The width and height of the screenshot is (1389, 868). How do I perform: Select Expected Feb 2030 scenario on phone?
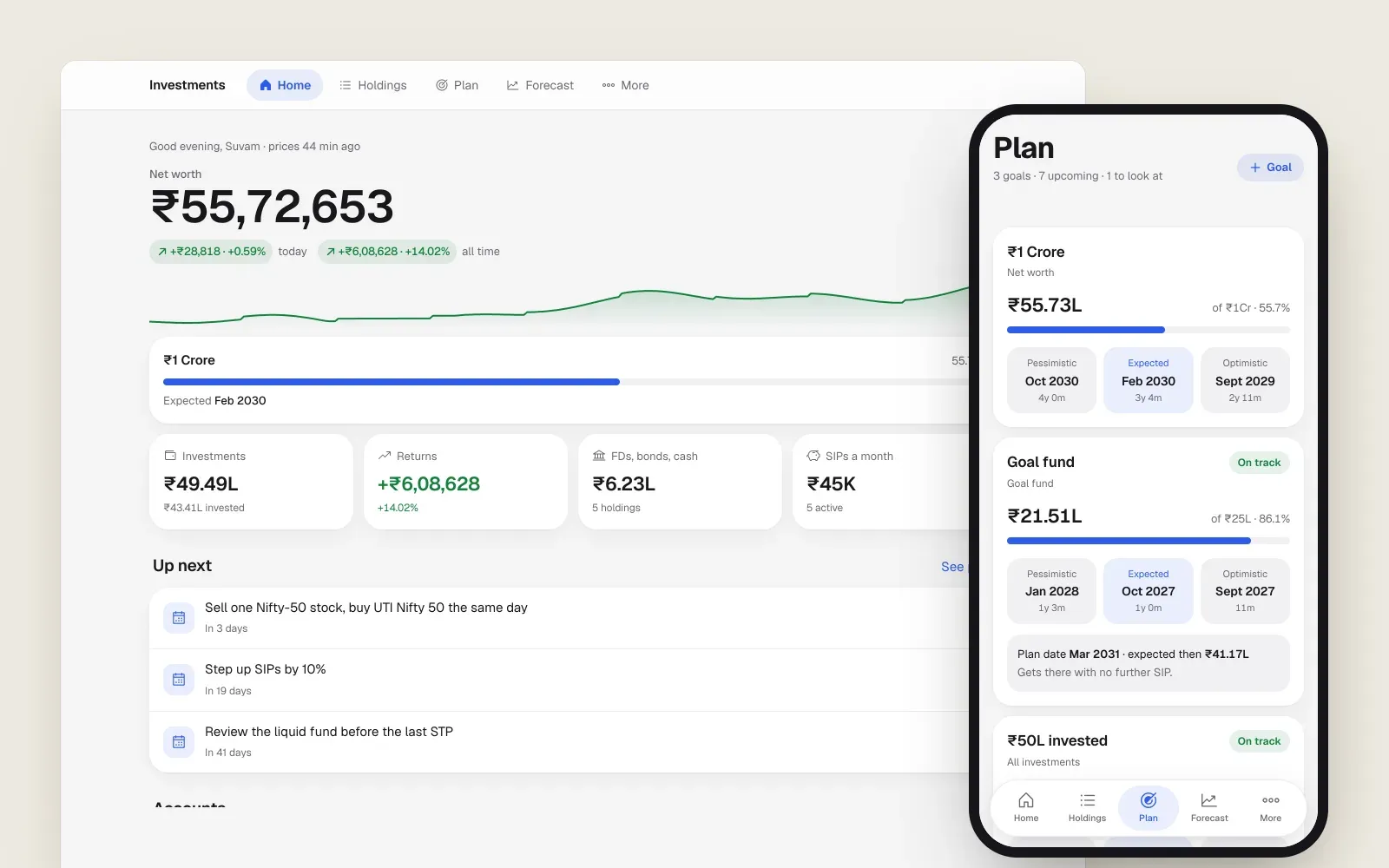point(1149,380)
